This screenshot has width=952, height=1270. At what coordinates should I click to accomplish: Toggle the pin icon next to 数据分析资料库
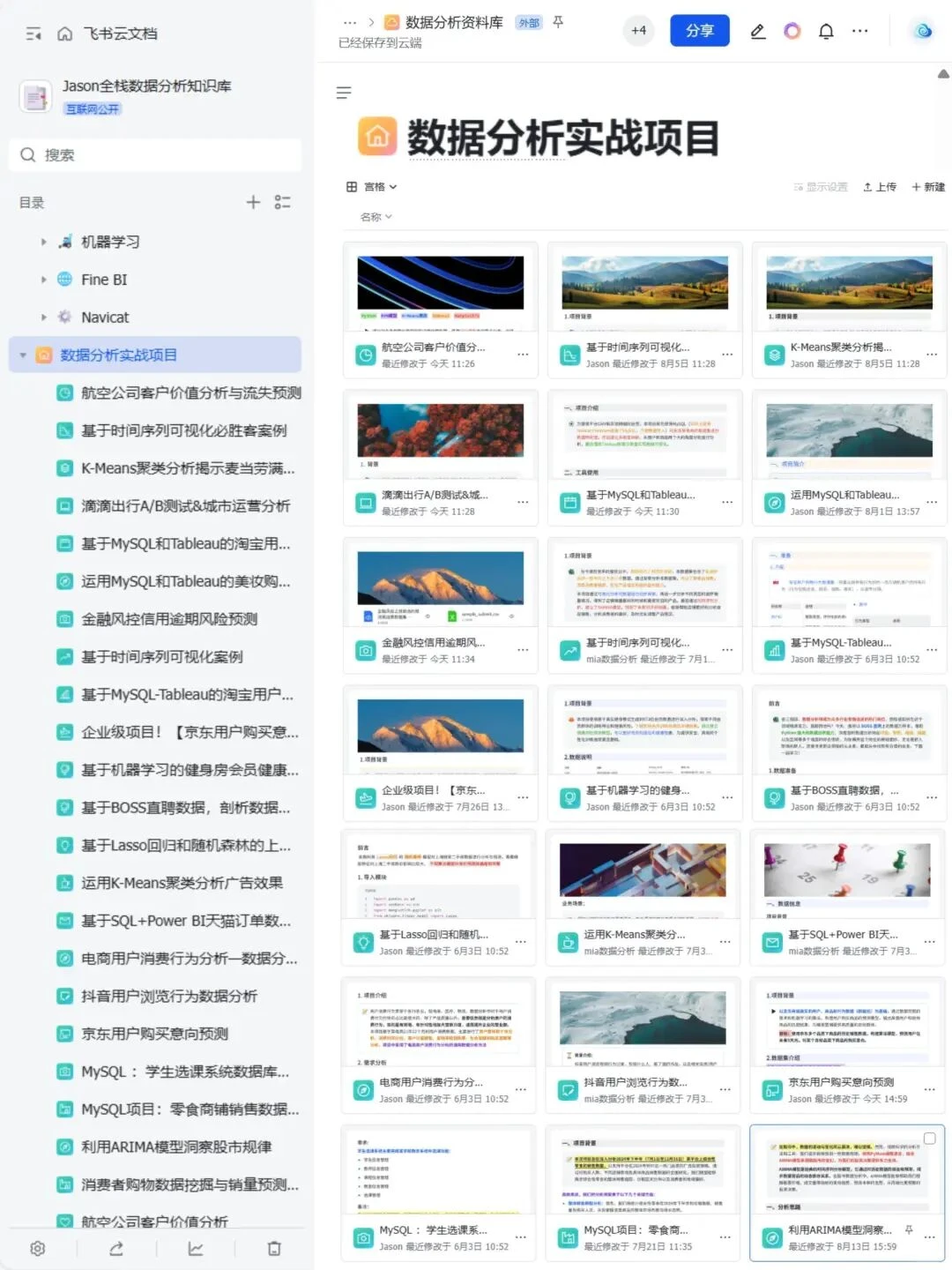(558, 22)
